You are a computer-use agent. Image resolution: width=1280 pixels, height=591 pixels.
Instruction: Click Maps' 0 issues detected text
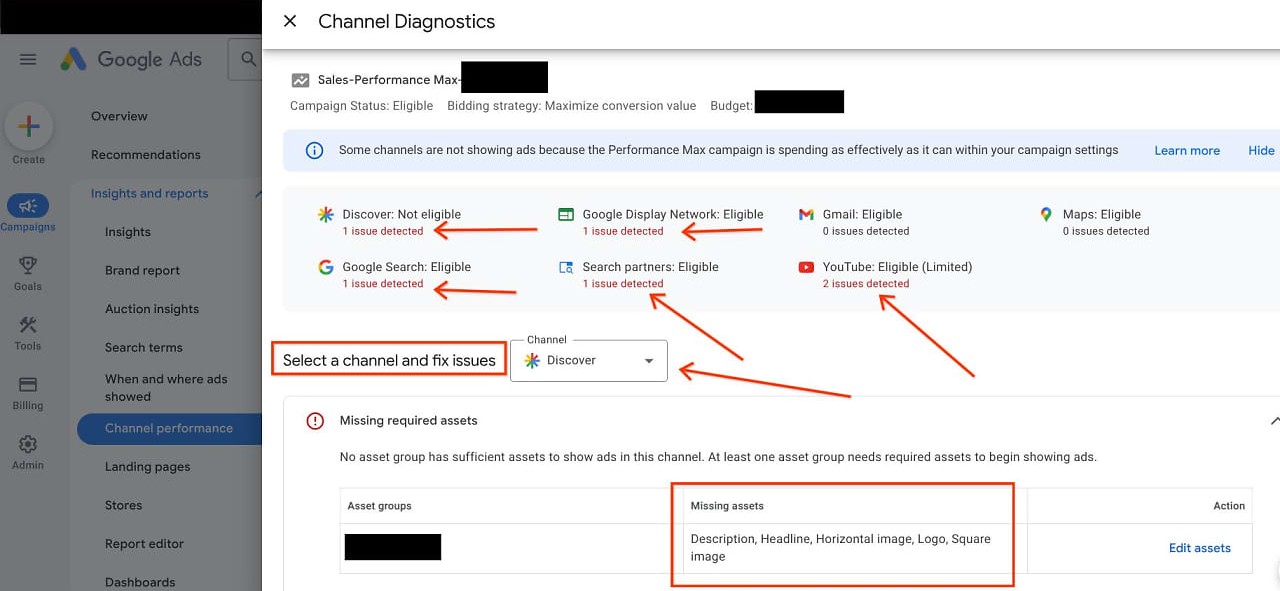pyautogui.click(x=1106, y=231)
